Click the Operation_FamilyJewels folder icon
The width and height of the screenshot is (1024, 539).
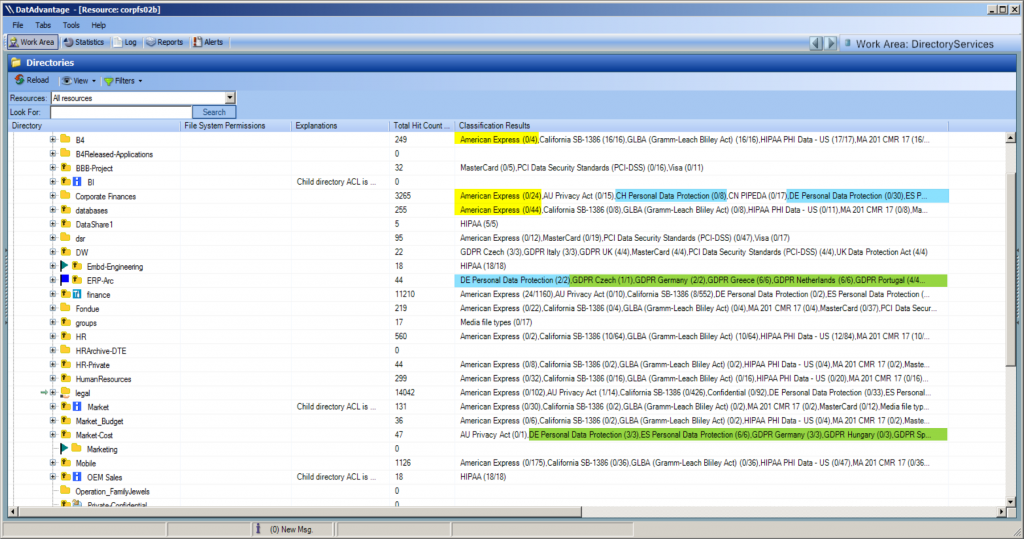pyautogui.click(x=65, y=491)
